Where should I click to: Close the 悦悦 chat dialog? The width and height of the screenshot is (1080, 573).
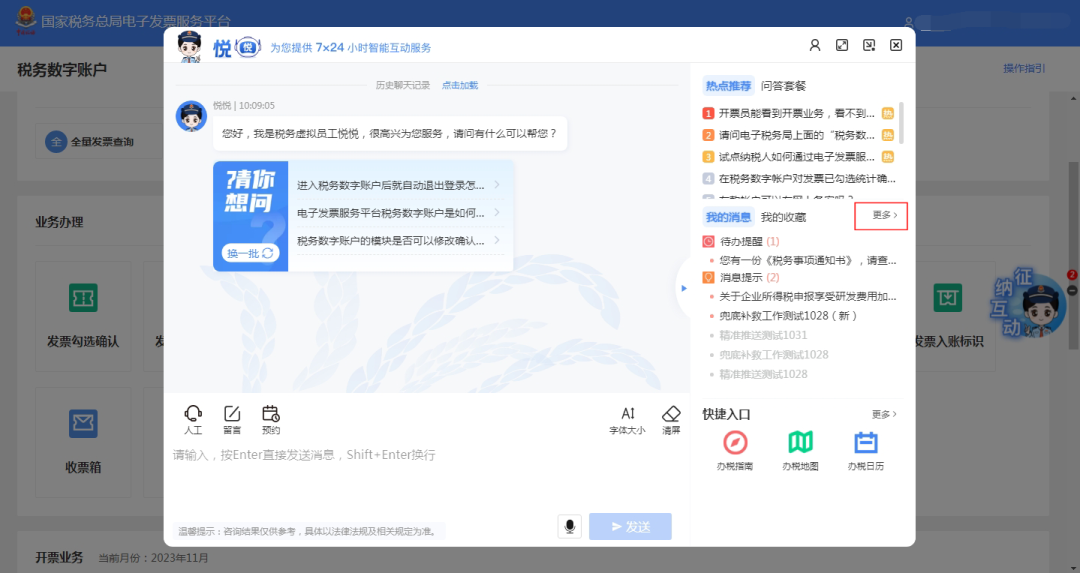coord(896,45)
